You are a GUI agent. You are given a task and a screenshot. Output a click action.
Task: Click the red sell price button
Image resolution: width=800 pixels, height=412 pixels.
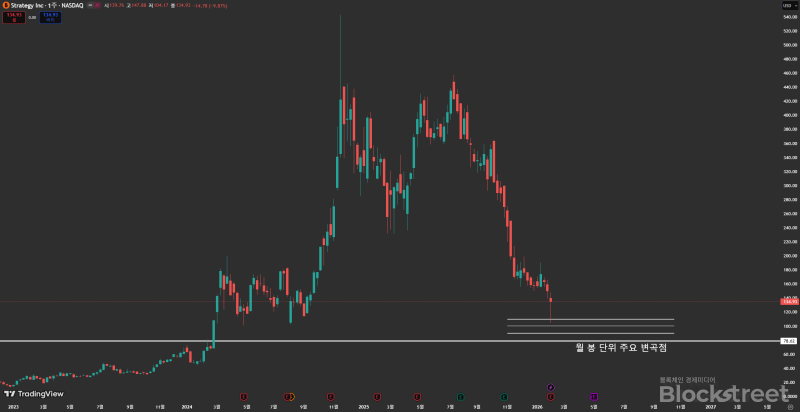(x=12, y=17)
